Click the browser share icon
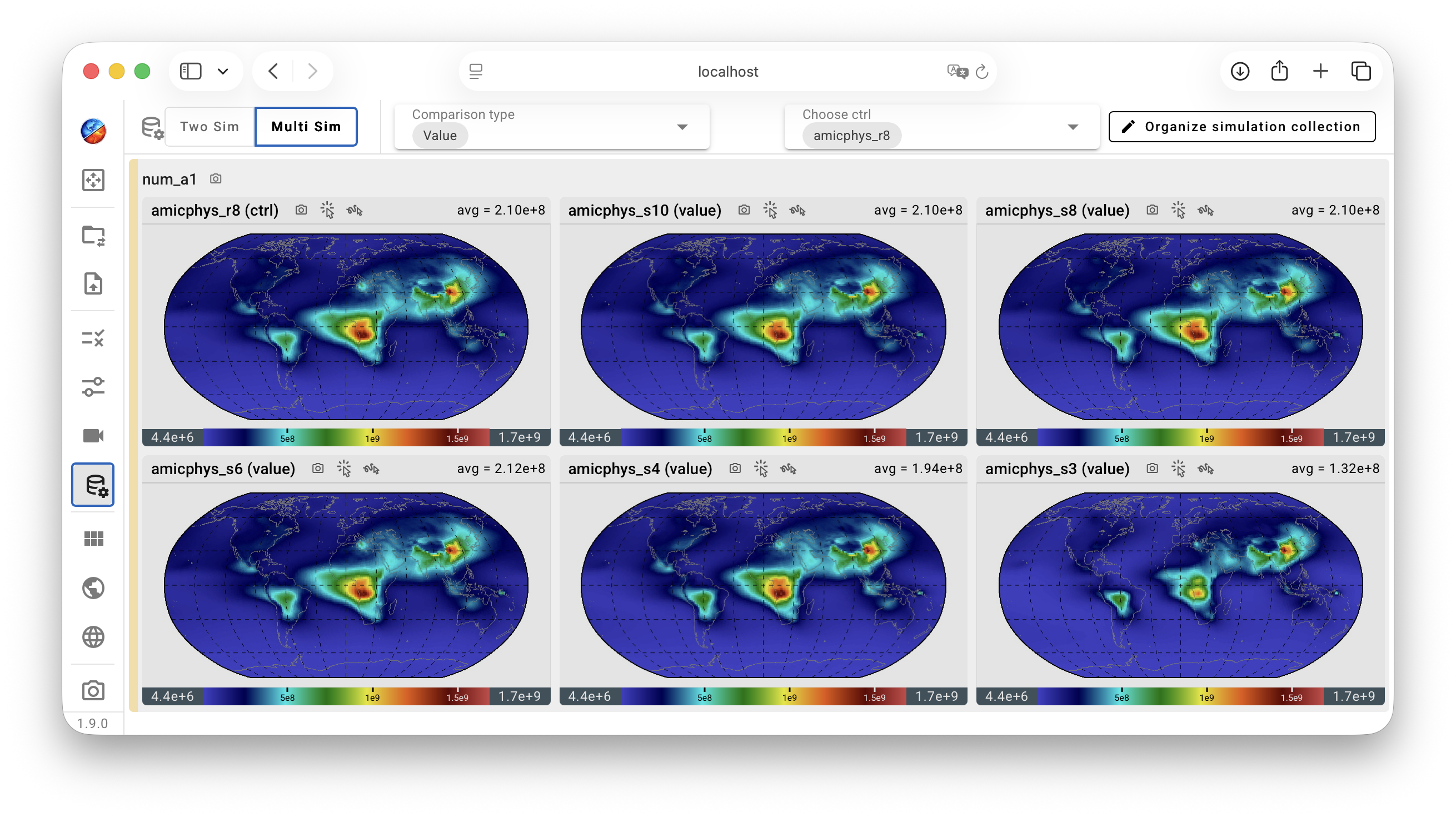Screen dimensions: 1456x817 (1280, 71)
